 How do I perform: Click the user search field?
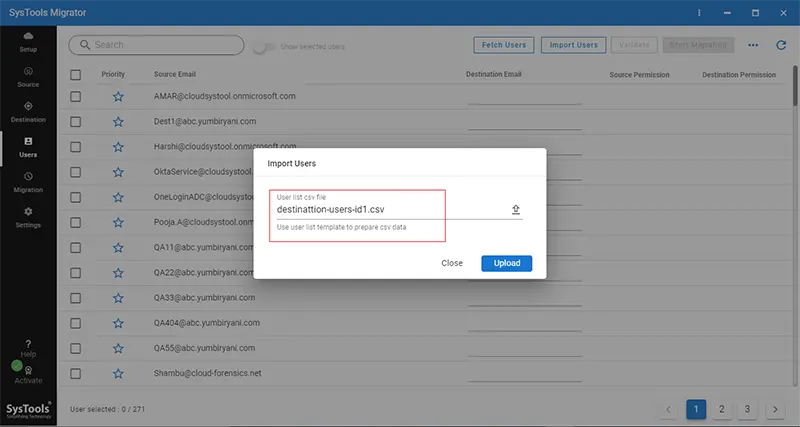tap(157, 45)
